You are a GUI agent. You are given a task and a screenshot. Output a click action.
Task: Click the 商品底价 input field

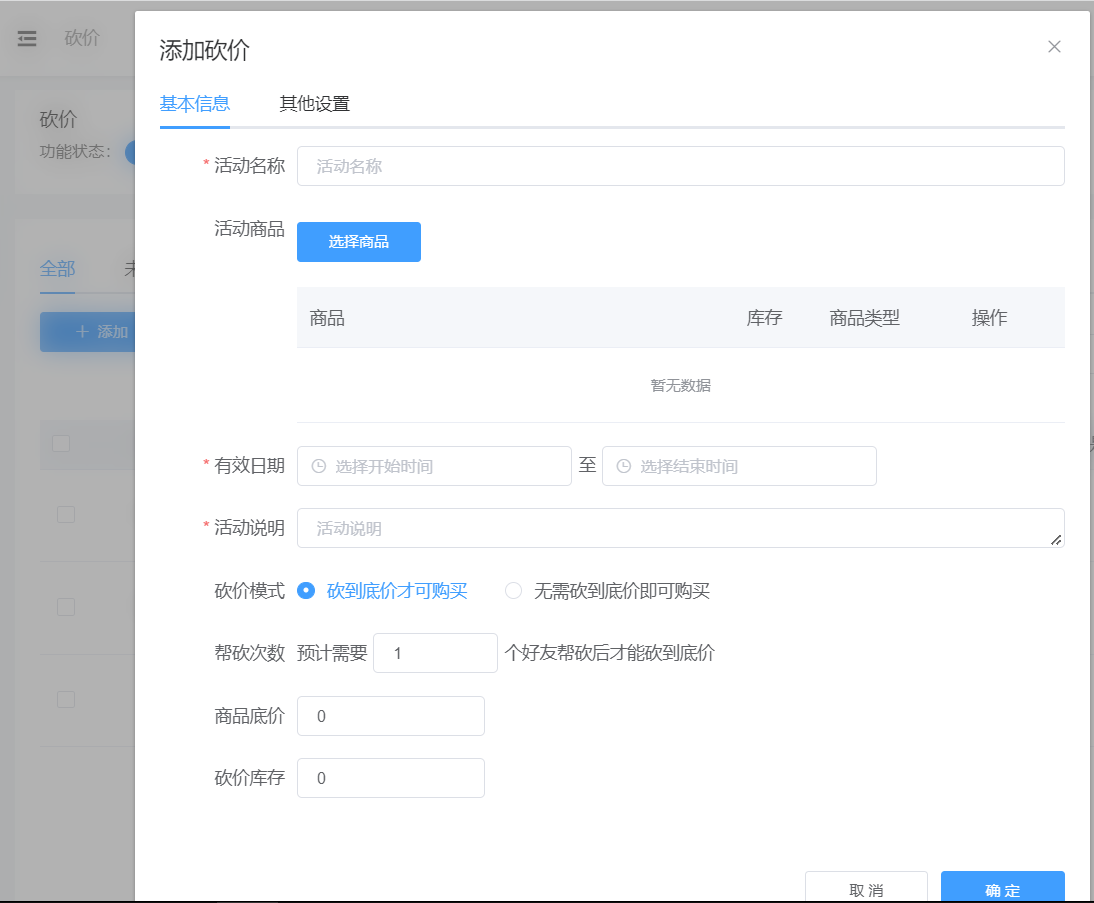tap(390, 716)
